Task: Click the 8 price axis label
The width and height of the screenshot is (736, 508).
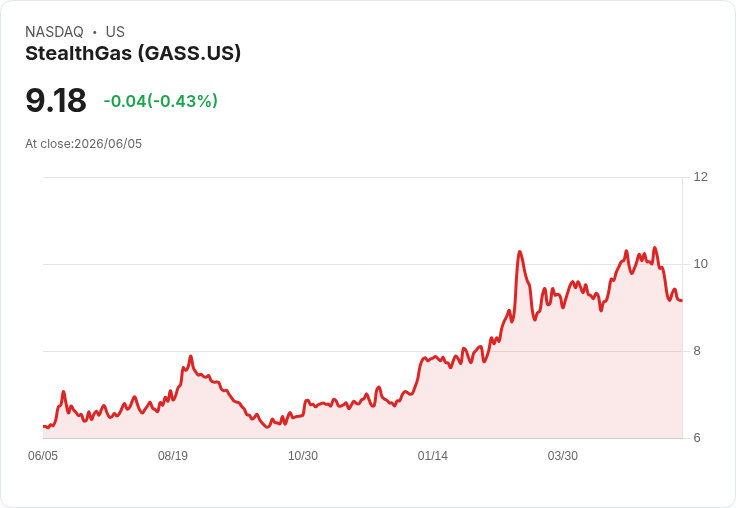Action: tap(697, 351)
